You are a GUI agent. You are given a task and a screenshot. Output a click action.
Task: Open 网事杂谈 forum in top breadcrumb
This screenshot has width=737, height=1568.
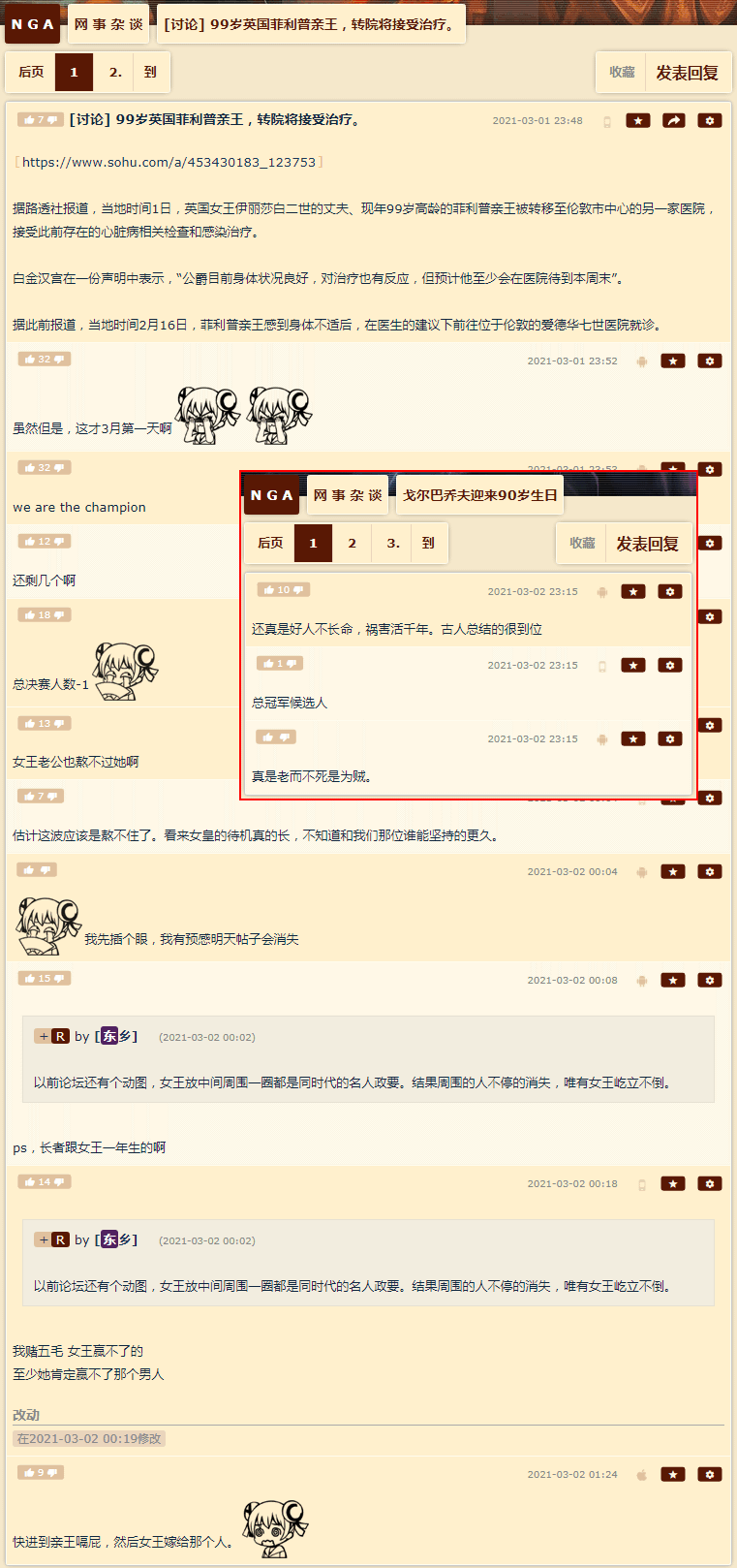[x=108, y=24]
